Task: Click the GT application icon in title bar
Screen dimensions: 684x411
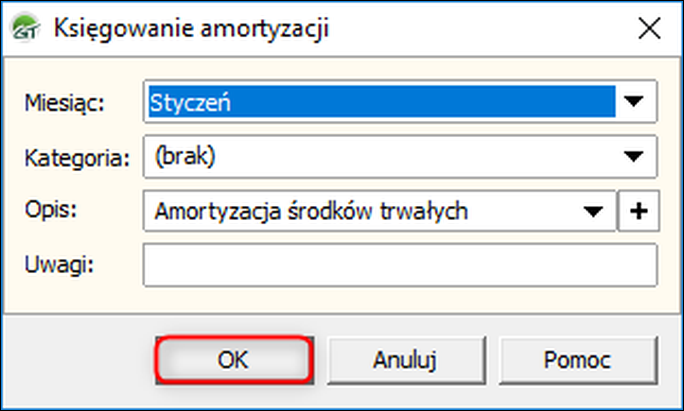Action: click(25, 28)
